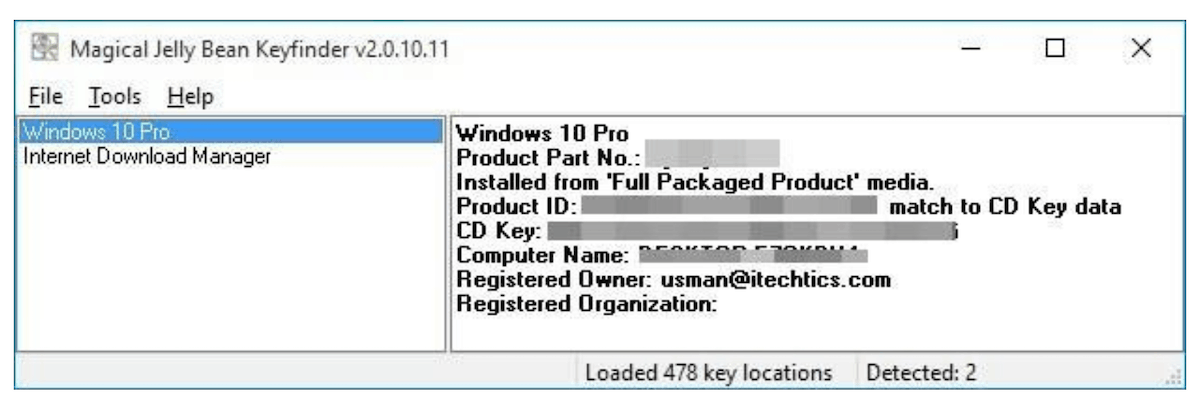The height and width of the screenshot is (408, 1200).
Task: Click the Registered Owner email line
Action: click(x=673, y=280)
